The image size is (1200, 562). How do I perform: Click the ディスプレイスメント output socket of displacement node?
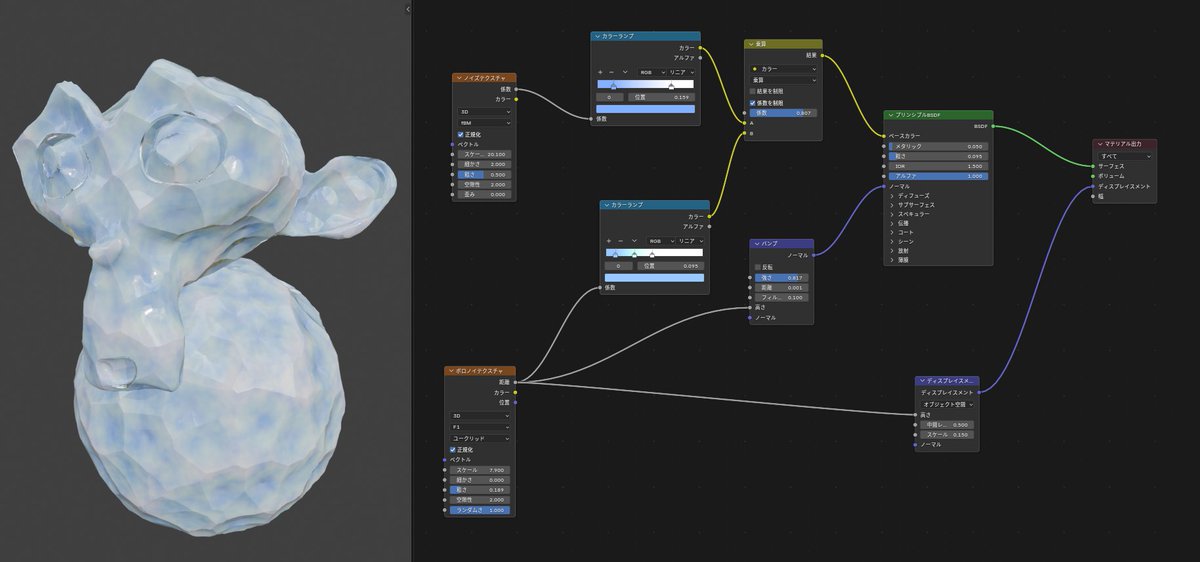[x=979, y=392]
